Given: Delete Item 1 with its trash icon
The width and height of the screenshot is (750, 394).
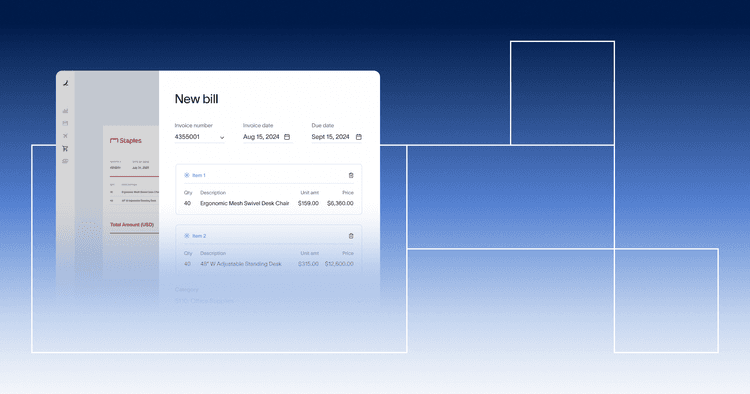Looking at the screenshot, I should point(351,175).
